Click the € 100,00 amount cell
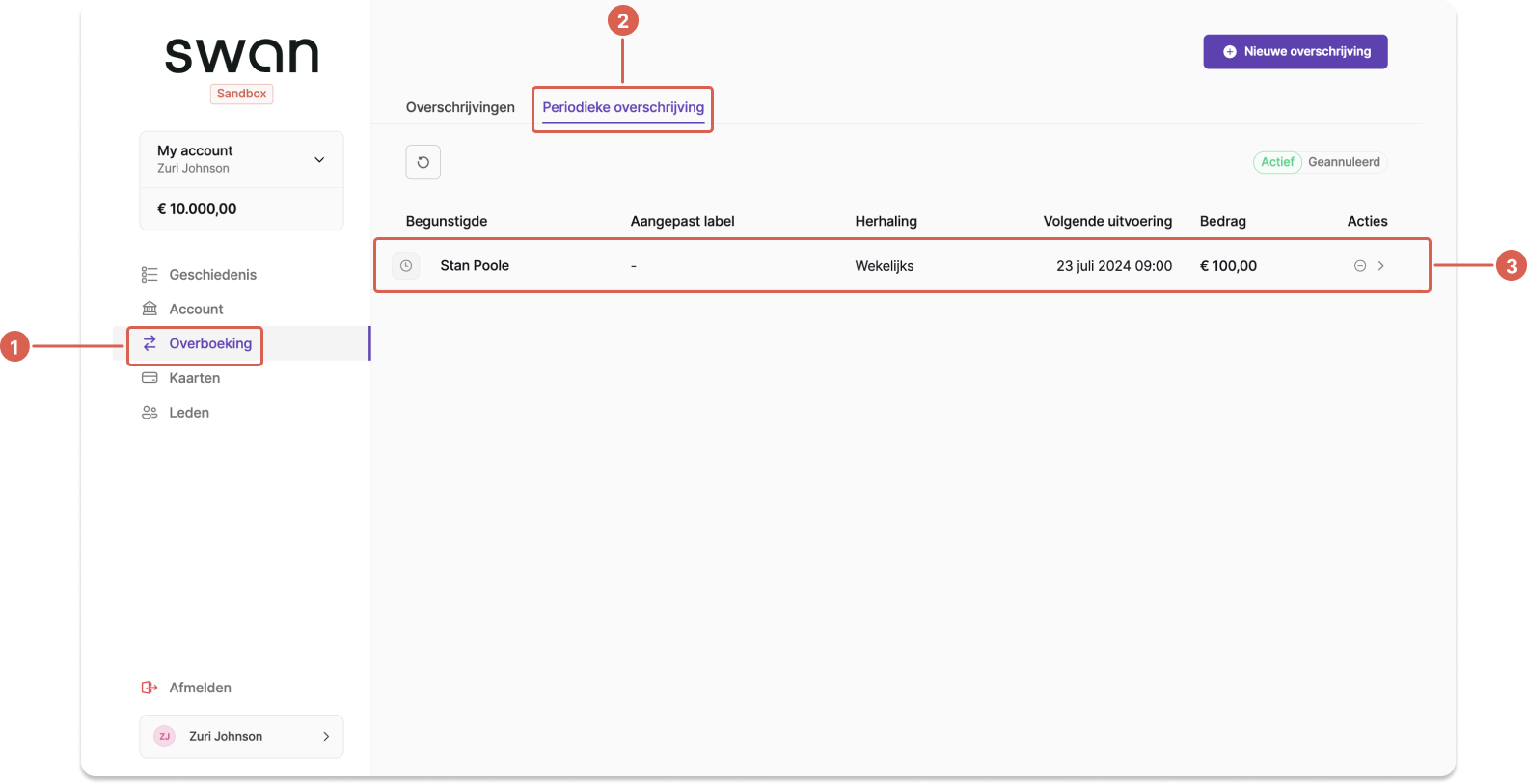 [x=1228, y=266]
